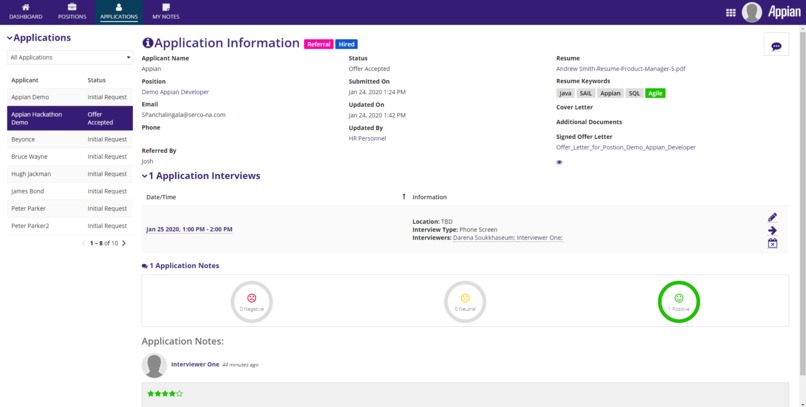Viewport: 806px width, 407px height.
Task: Go to the Positions tab
Action: click(x=72, y=12)
